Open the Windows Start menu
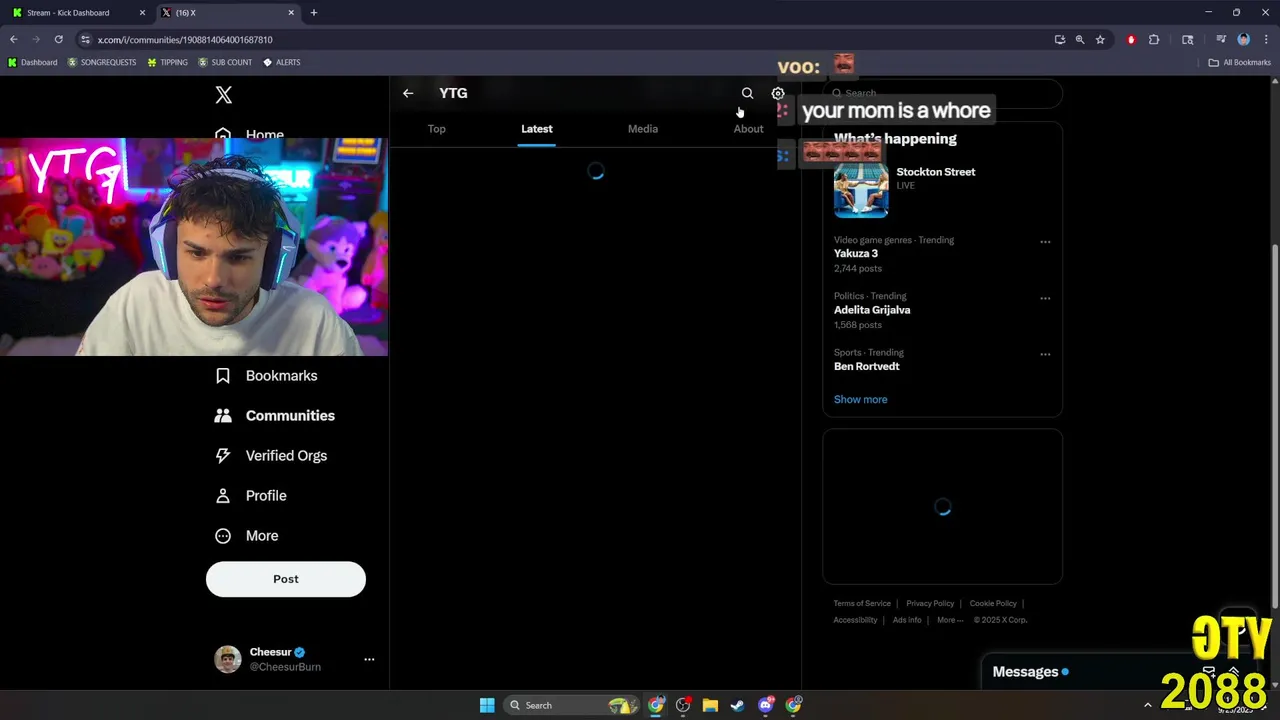Viewport: 1280px width, 720px height. coord(487,705)
